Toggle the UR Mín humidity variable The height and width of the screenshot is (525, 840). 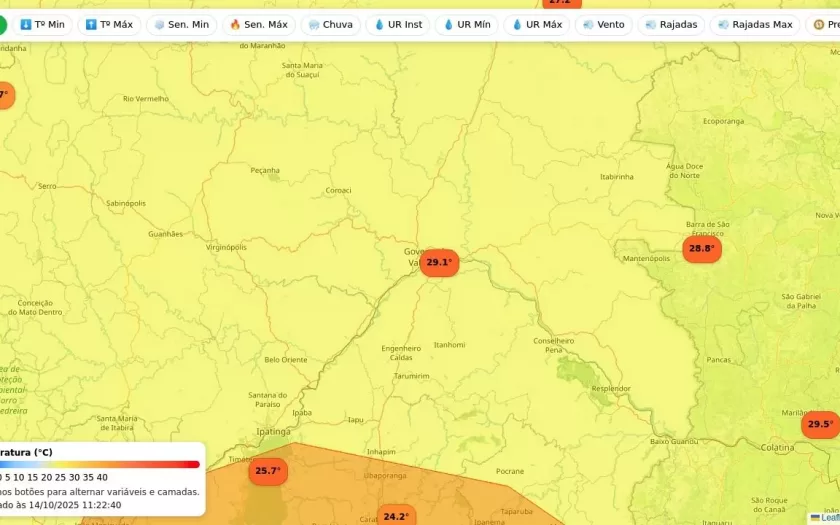466,24
